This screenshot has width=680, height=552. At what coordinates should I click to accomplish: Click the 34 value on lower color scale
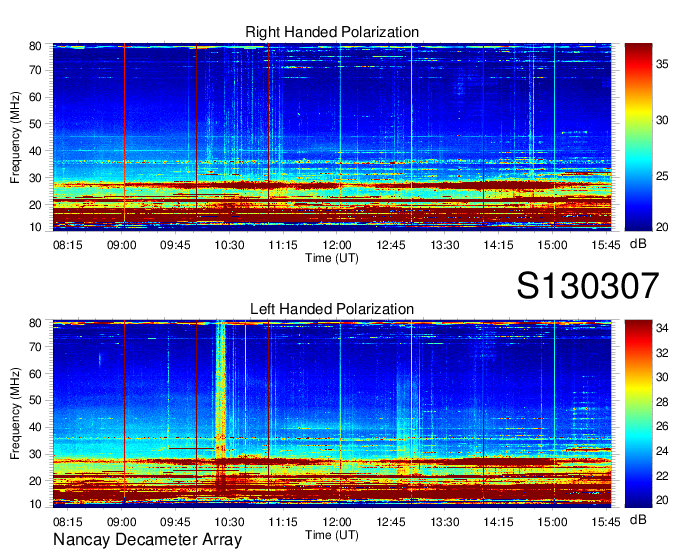click(x=662, y=328)
